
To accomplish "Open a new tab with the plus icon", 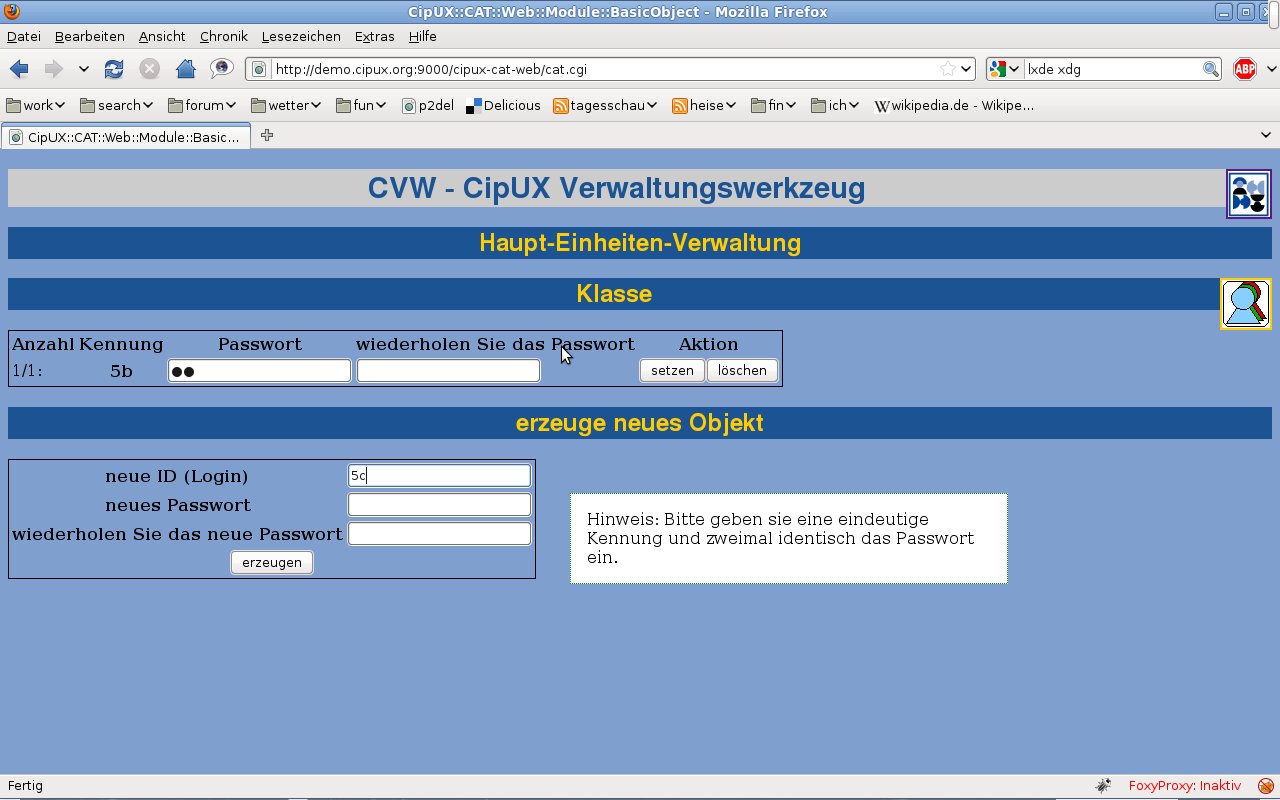I will pos(267,135).
